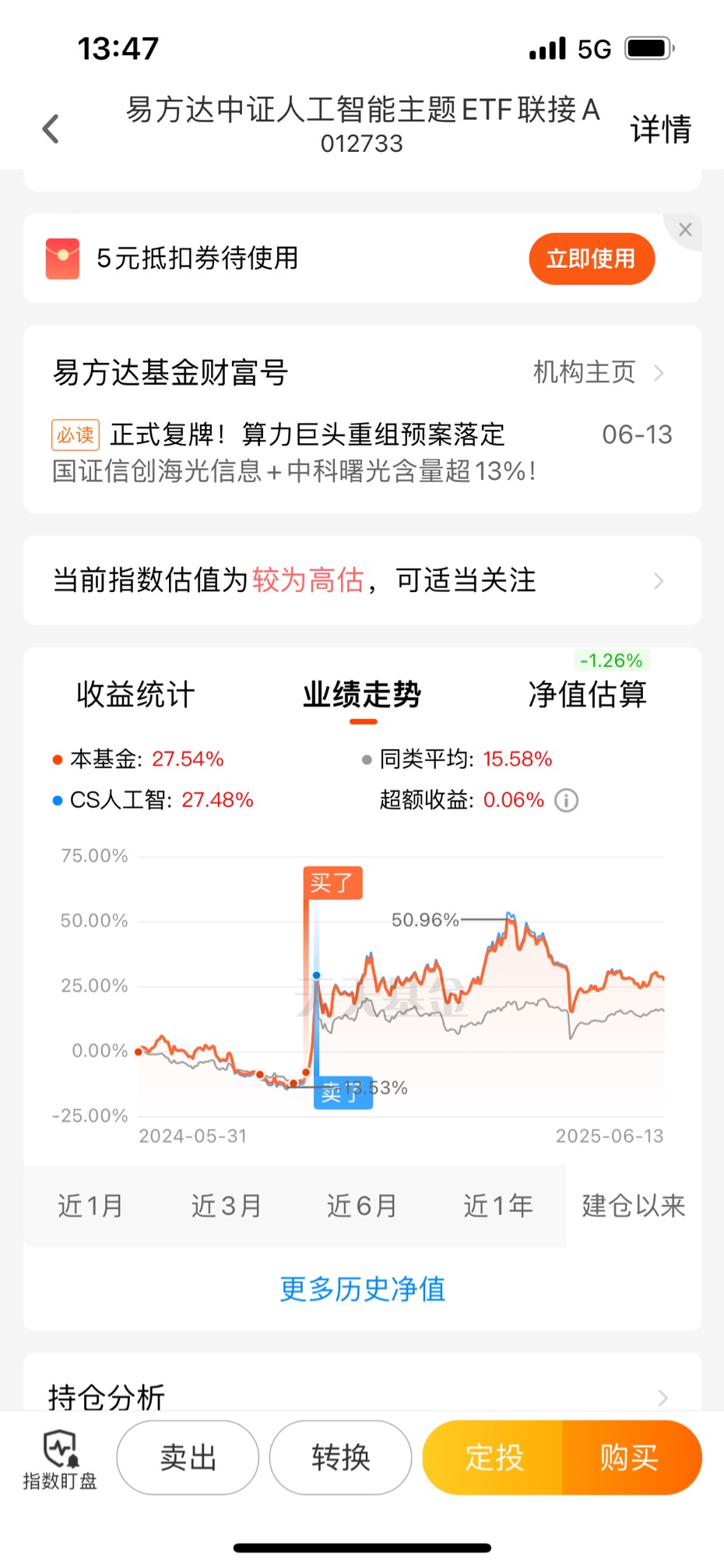Tap the 必读 tag icon

pyautogui.click(x=76, y=435)
